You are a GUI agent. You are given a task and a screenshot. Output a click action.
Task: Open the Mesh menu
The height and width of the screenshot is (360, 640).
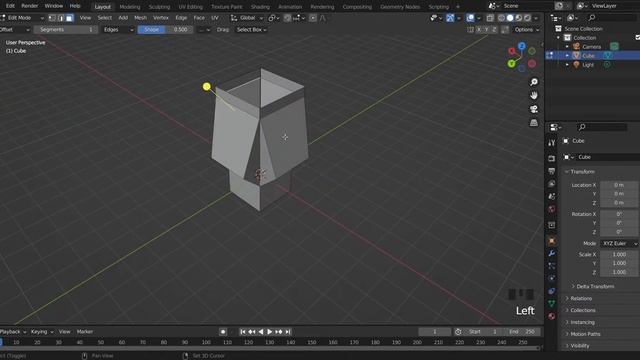coord(140,18)
